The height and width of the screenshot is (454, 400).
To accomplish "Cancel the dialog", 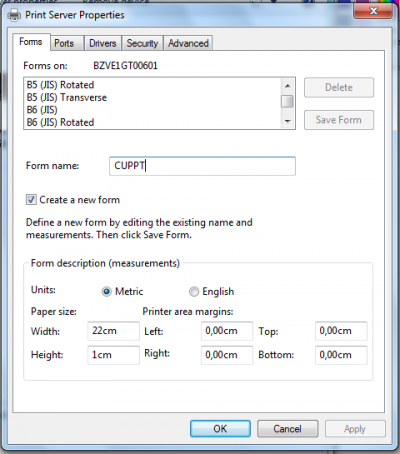I will (288, 429).
